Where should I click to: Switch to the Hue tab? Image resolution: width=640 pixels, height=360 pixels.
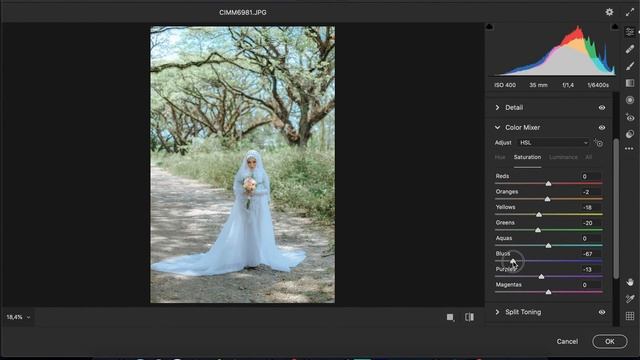click(x=500, y=157)
